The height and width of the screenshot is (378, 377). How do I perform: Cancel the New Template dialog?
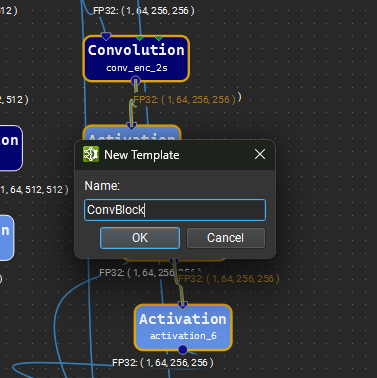(x=226, y=238)
